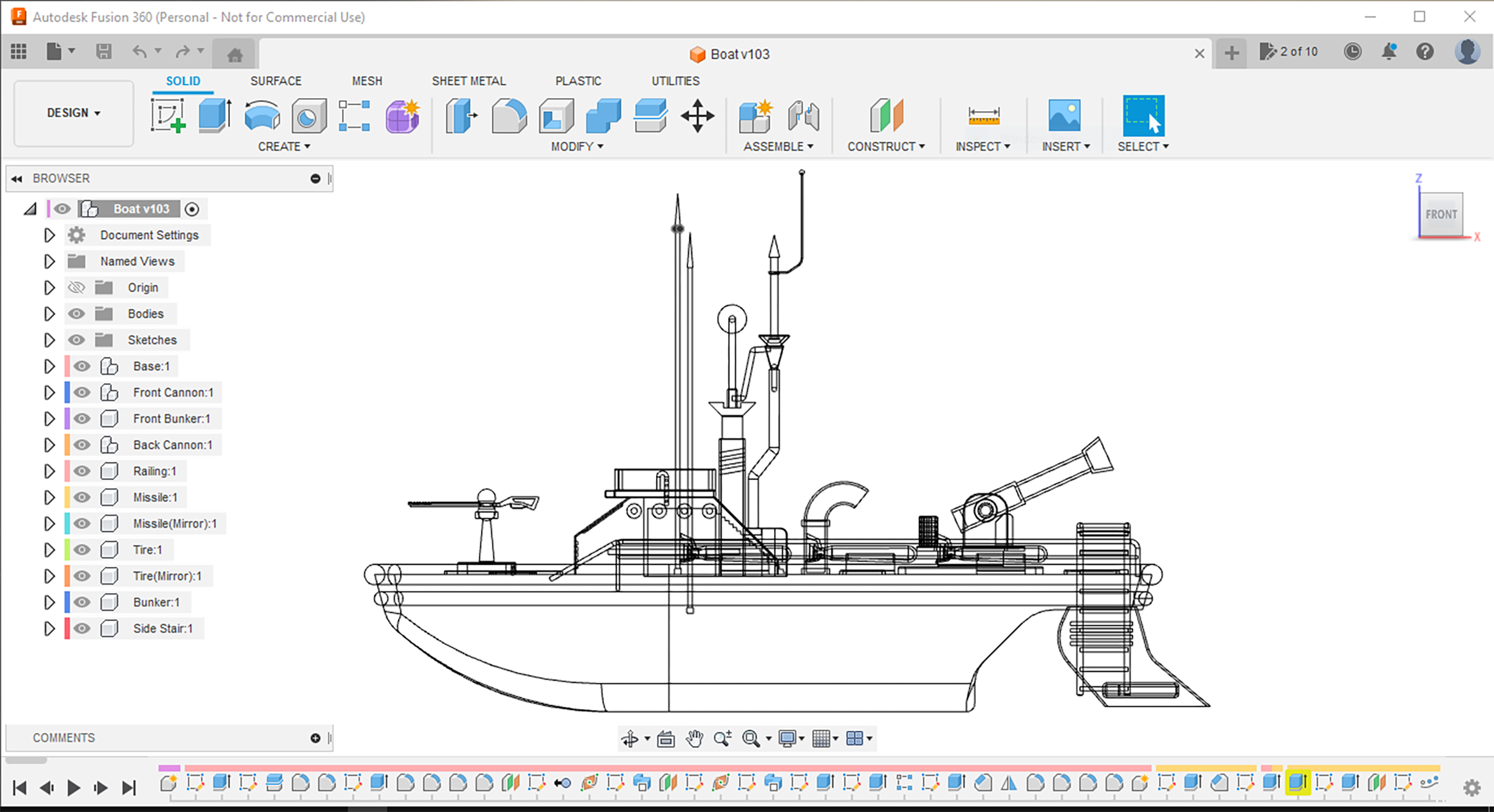The width and height of the screenshot is (1494, 812).
Task: Expand the Named Views node
Action: pos(49,261)
